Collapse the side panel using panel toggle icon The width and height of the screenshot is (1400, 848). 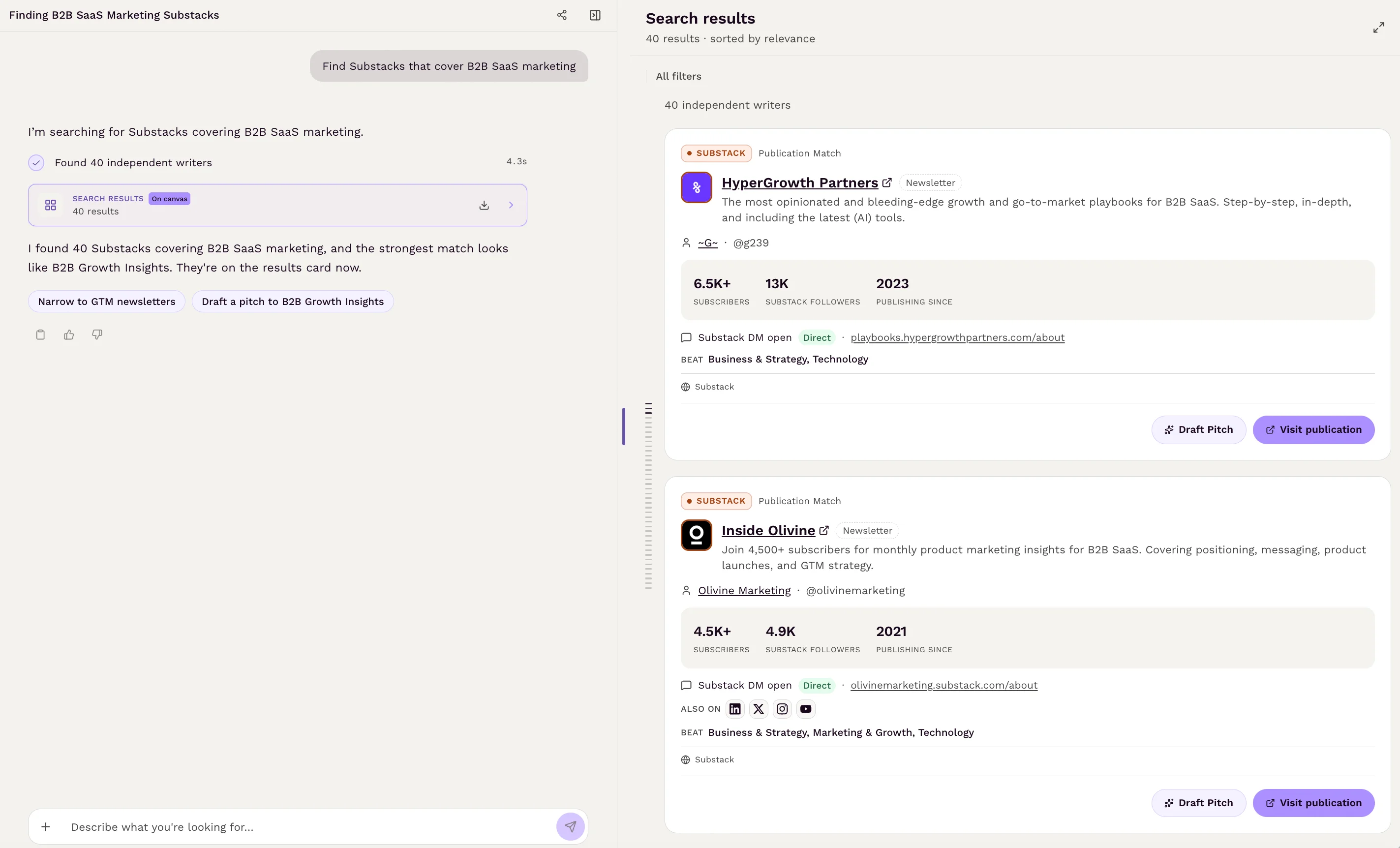tap(595, 15)
